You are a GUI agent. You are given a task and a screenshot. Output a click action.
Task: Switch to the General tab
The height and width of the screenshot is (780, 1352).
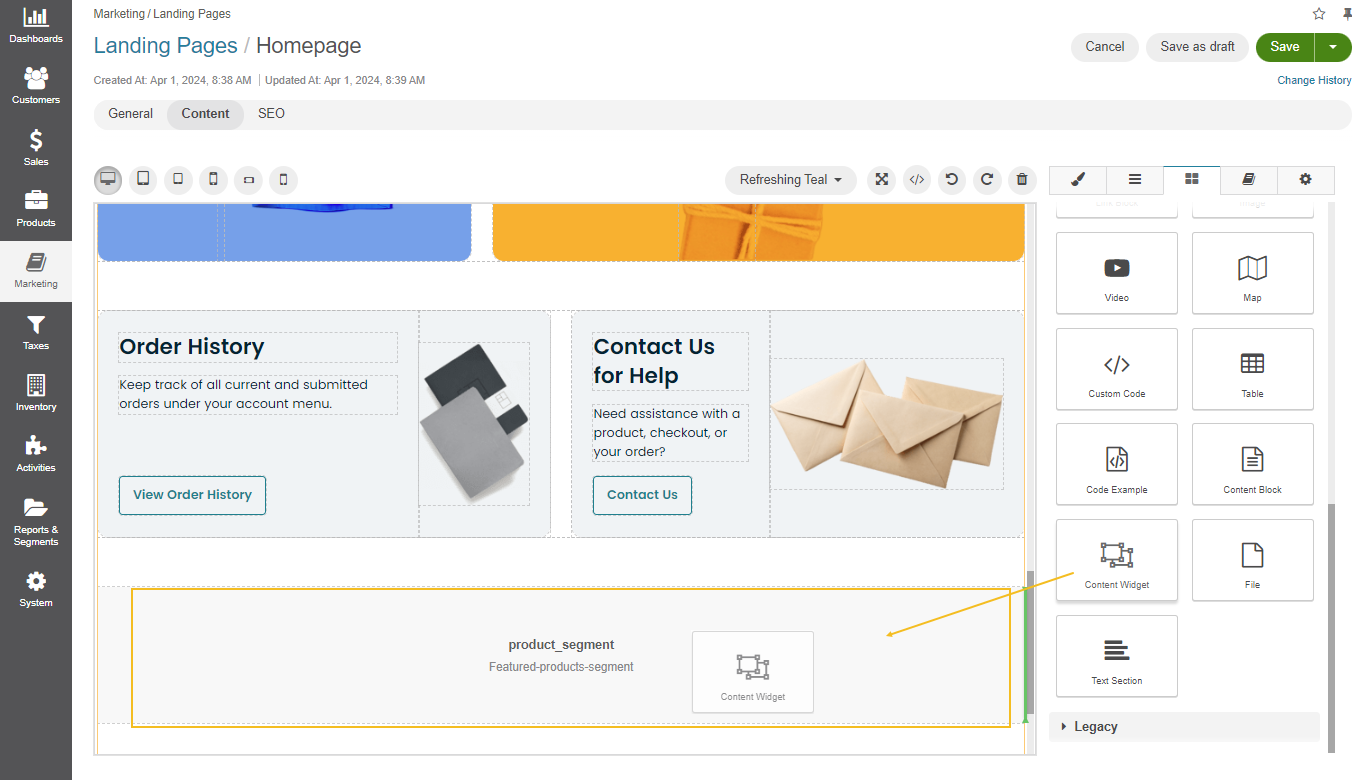click(x=131, y=114)
